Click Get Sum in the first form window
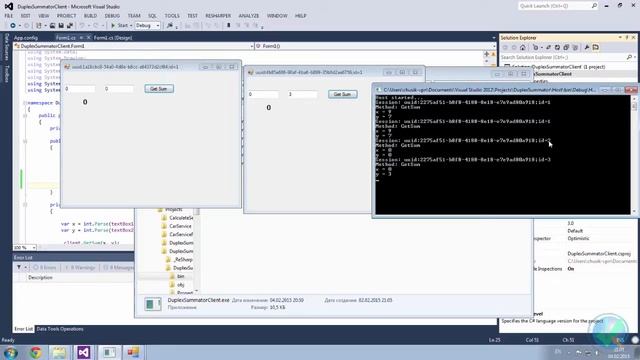Image resolution: width=640 pixels, height=360 pixels. [159, 89]
